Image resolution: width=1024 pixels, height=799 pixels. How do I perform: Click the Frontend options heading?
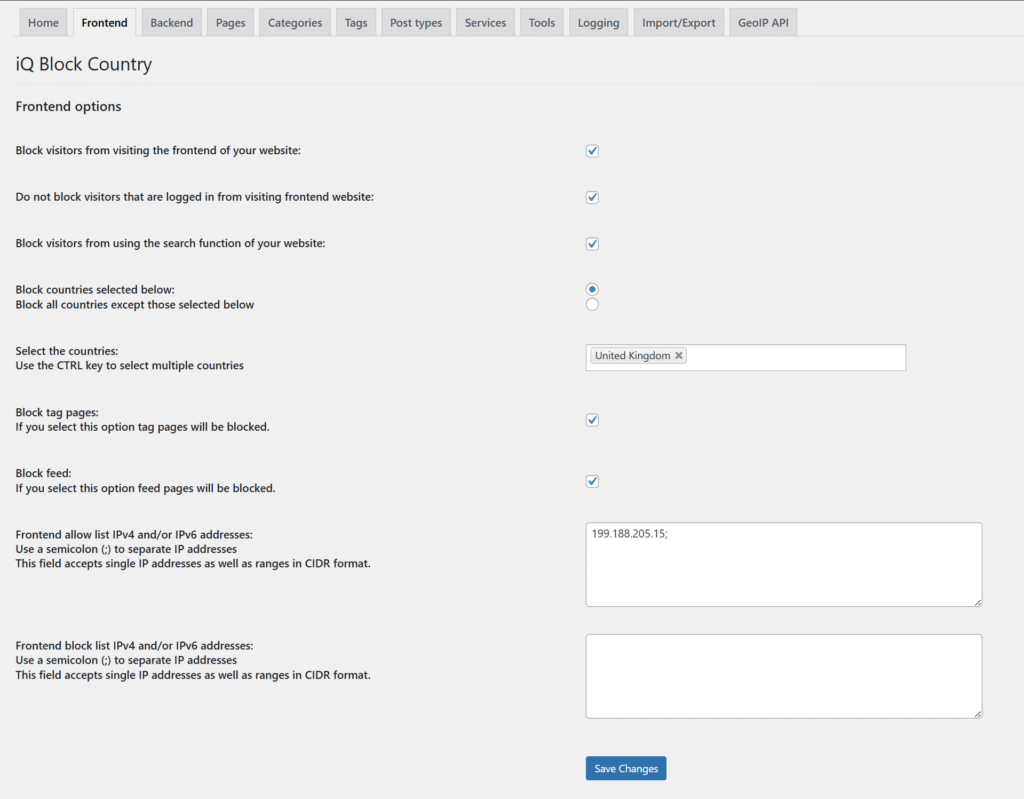[x=69, y=106]
